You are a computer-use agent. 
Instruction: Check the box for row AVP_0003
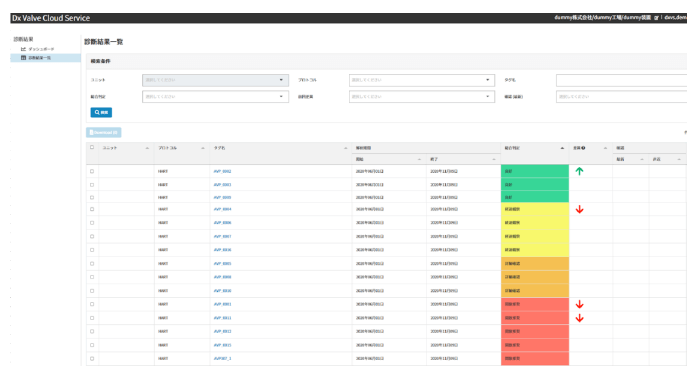pyautogui.click(x=92, y=184)
